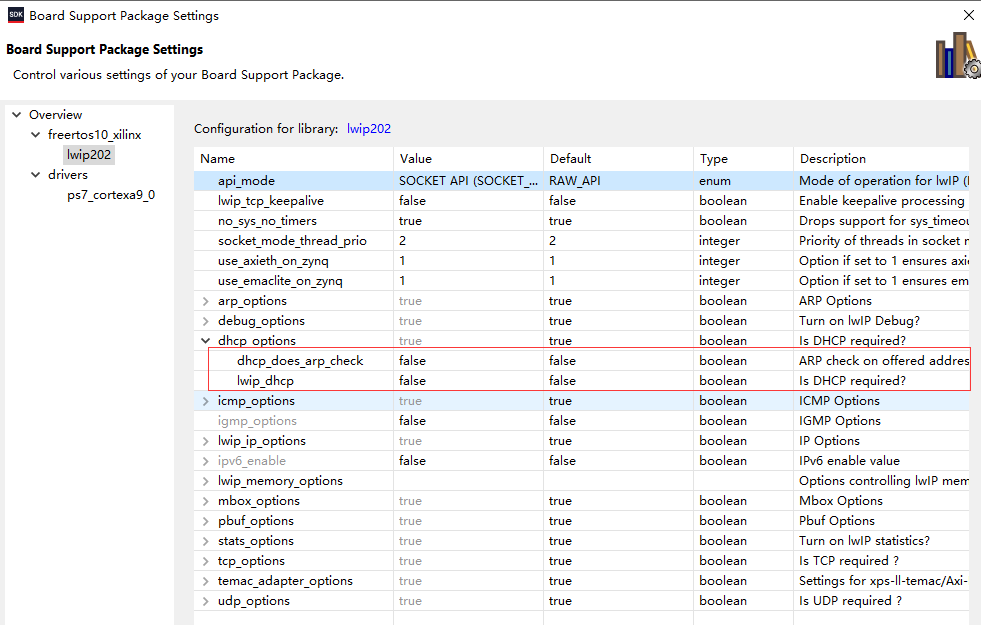This screenshot has width=981, height=625.
Task: Click the bookshelf graphic at top right
Action: click(x=955, y=55)
